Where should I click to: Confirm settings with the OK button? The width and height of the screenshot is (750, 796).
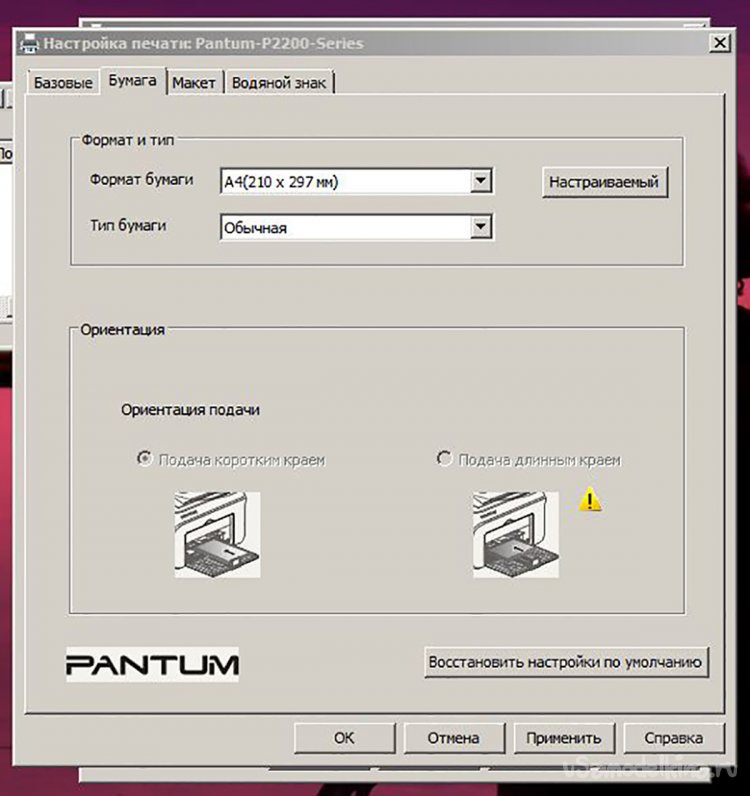(x=343, y=738)
